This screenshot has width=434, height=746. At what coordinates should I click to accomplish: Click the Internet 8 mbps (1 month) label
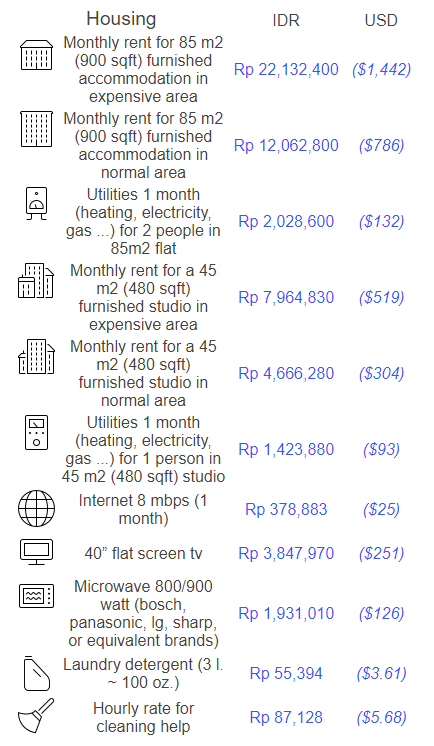143,509
